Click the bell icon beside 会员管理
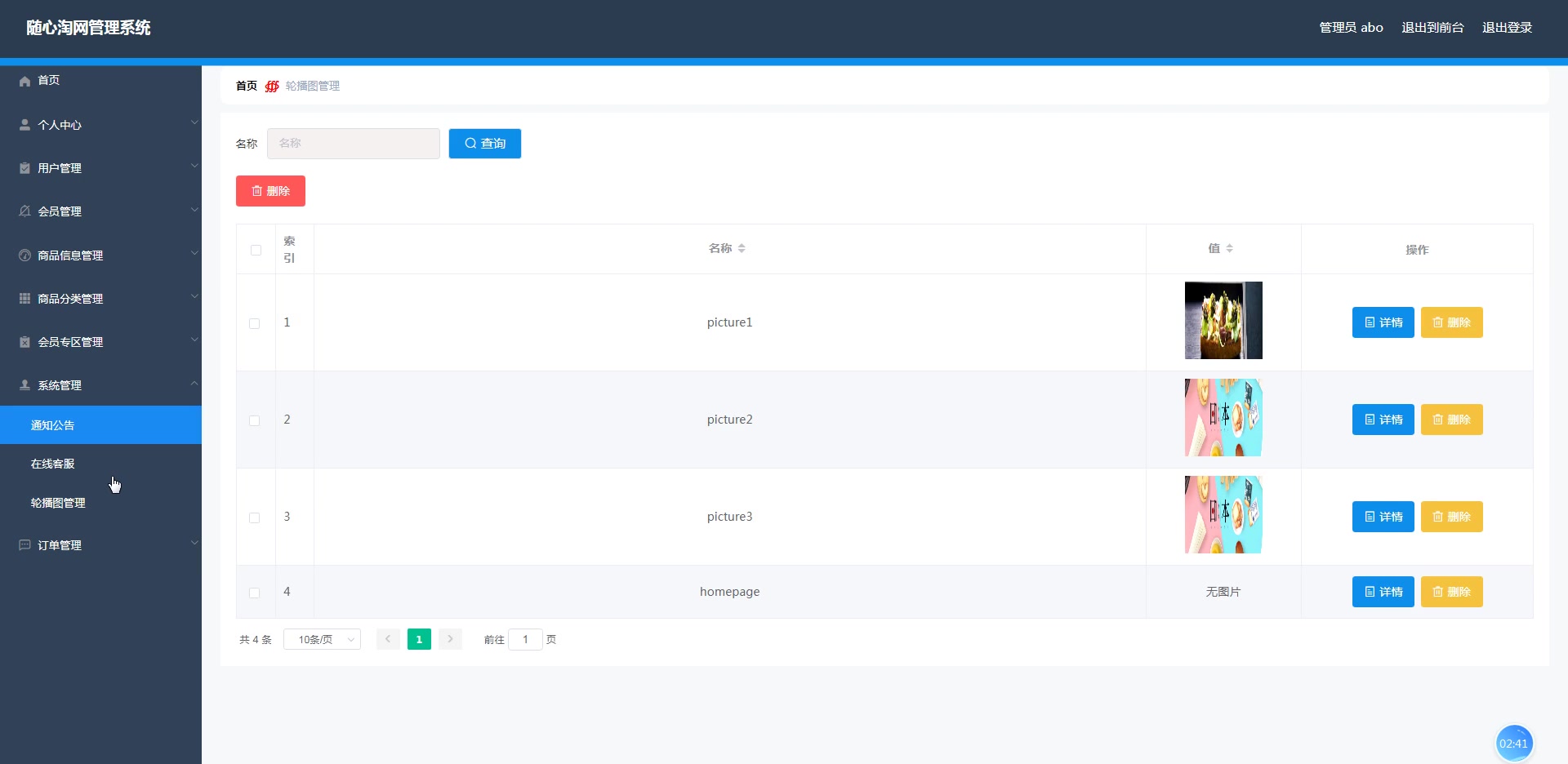1568x764 pixels. (24, 211)
